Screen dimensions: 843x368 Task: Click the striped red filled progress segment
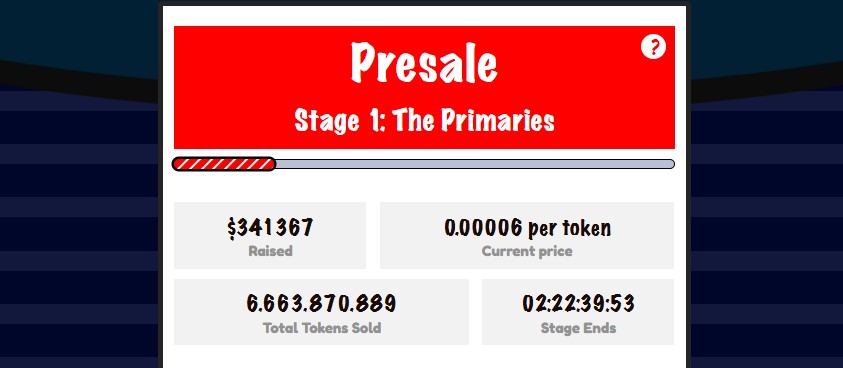[x=224, y=164]
